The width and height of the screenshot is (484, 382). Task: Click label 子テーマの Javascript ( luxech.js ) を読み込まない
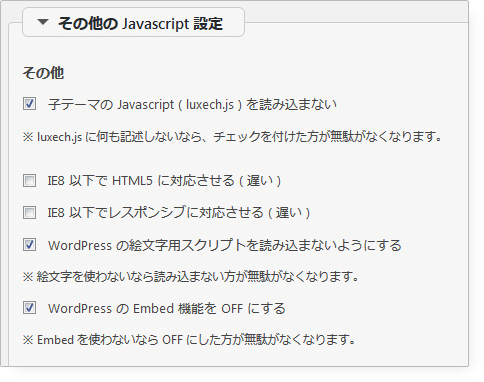pos(192,105)
